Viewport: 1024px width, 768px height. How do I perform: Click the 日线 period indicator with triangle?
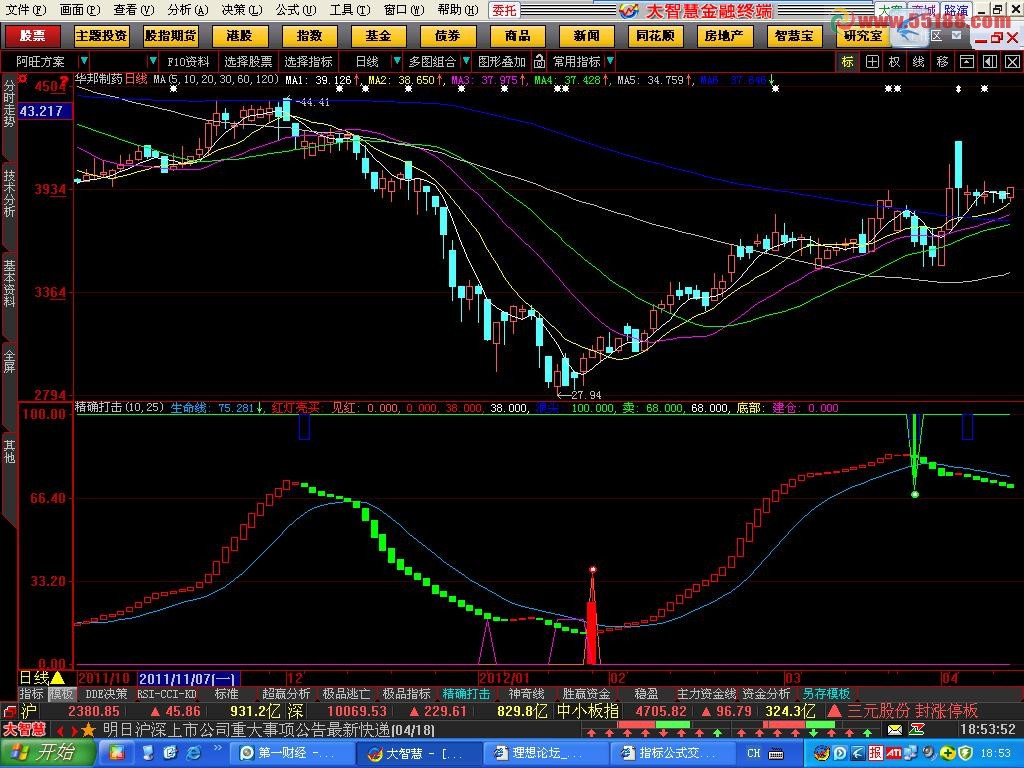click(x=42, y=679)
